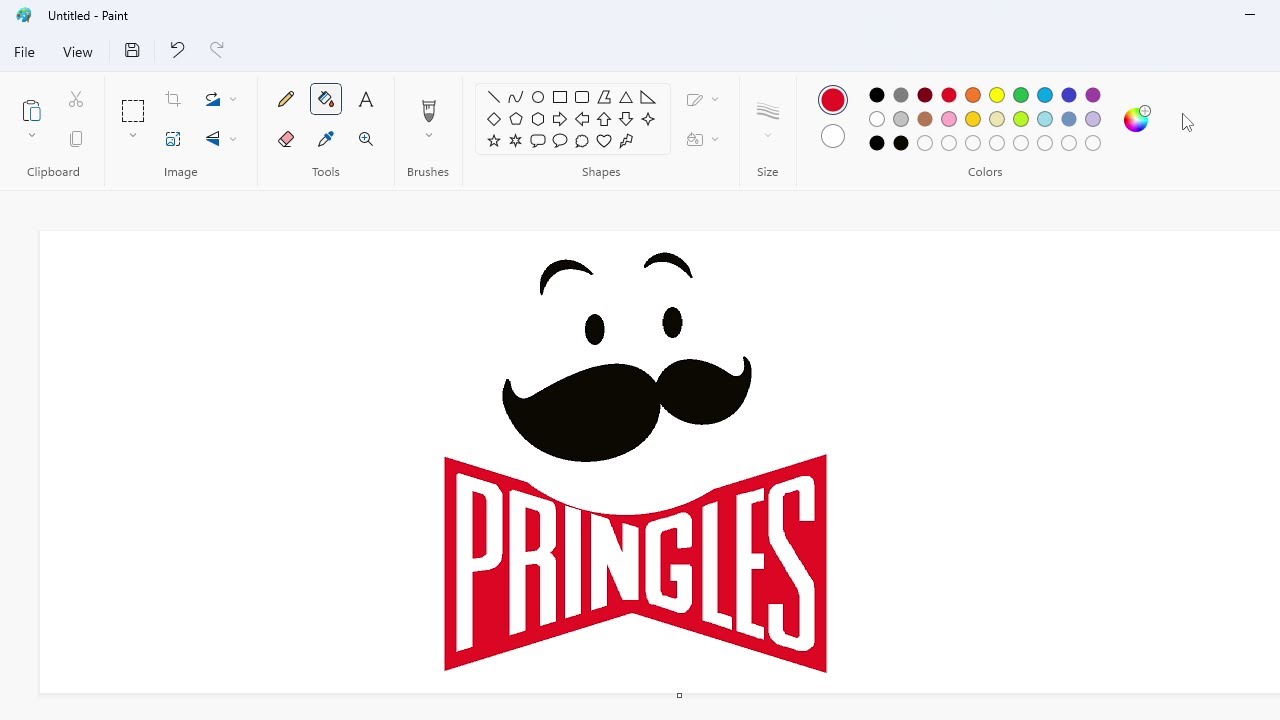Viewport: 1280px width, 720px height.
Task: Choose the Hexagon shape
Action: 538,119
